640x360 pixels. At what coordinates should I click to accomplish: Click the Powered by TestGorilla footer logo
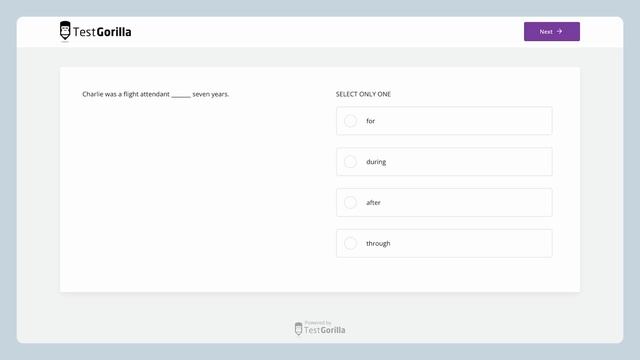pos(320,328)
